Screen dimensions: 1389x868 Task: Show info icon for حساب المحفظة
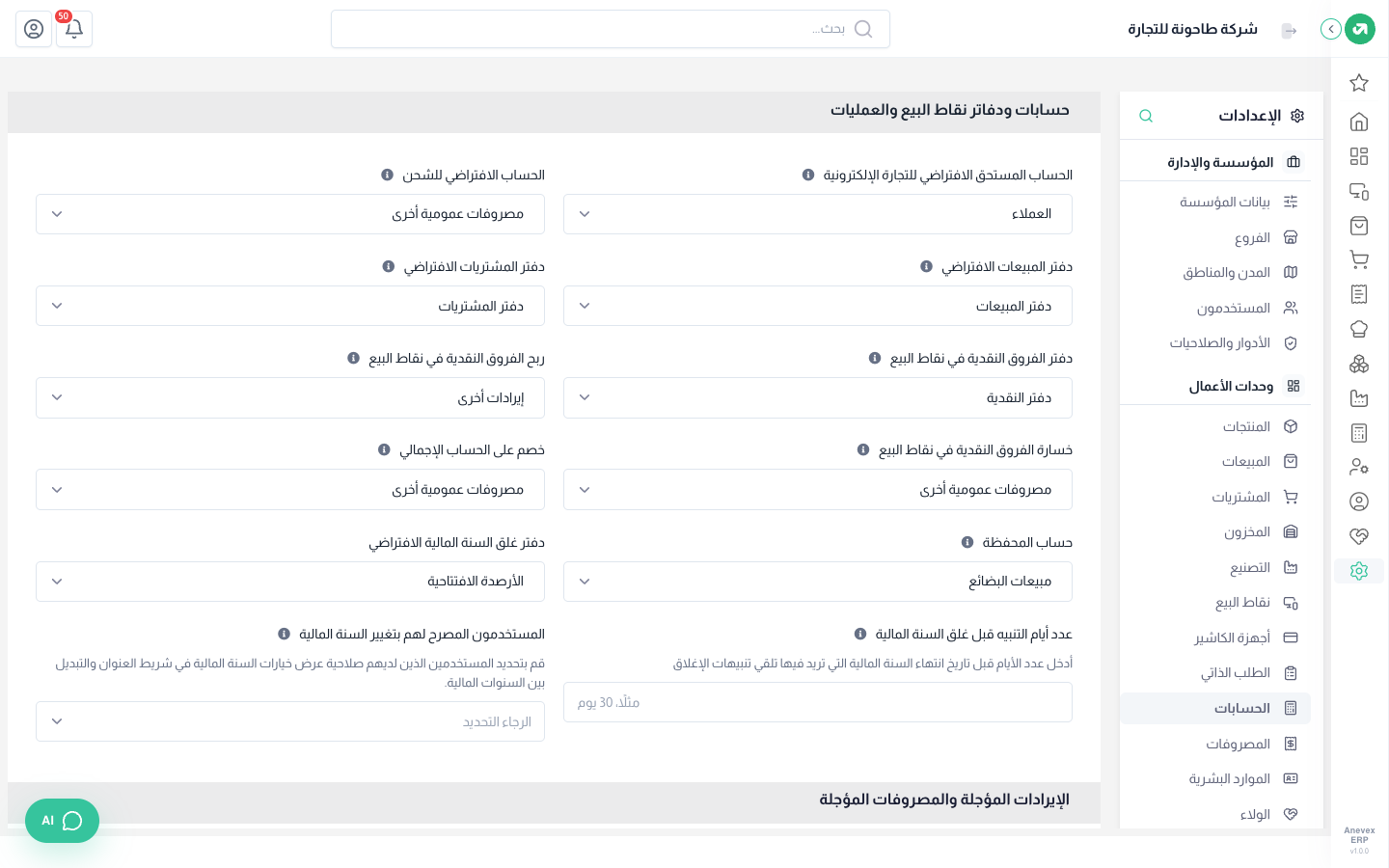coord(967,542)
